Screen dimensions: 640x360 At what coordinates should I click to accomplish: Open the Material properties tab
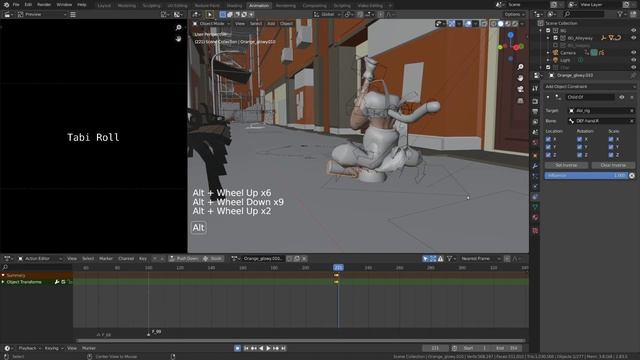(535, 218)
